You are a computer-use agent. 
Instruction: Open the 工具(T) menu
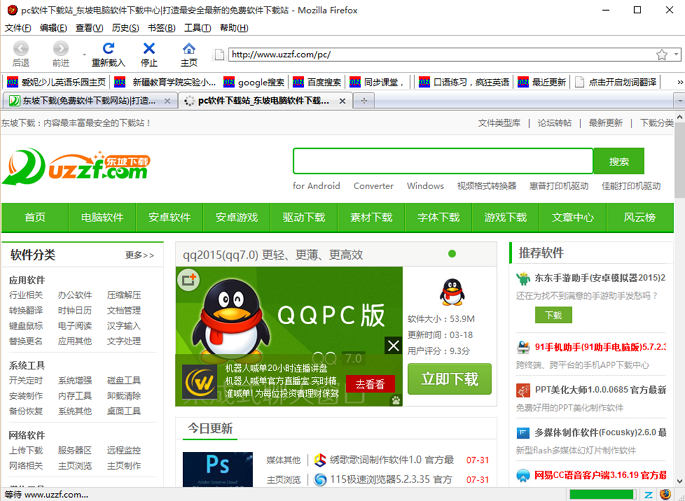(x=197, y=28)
